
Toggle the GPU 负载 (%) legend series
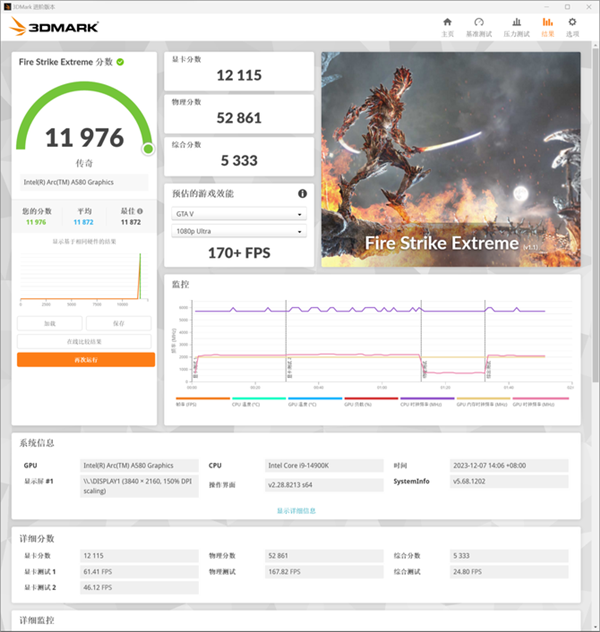click(358, 403)
